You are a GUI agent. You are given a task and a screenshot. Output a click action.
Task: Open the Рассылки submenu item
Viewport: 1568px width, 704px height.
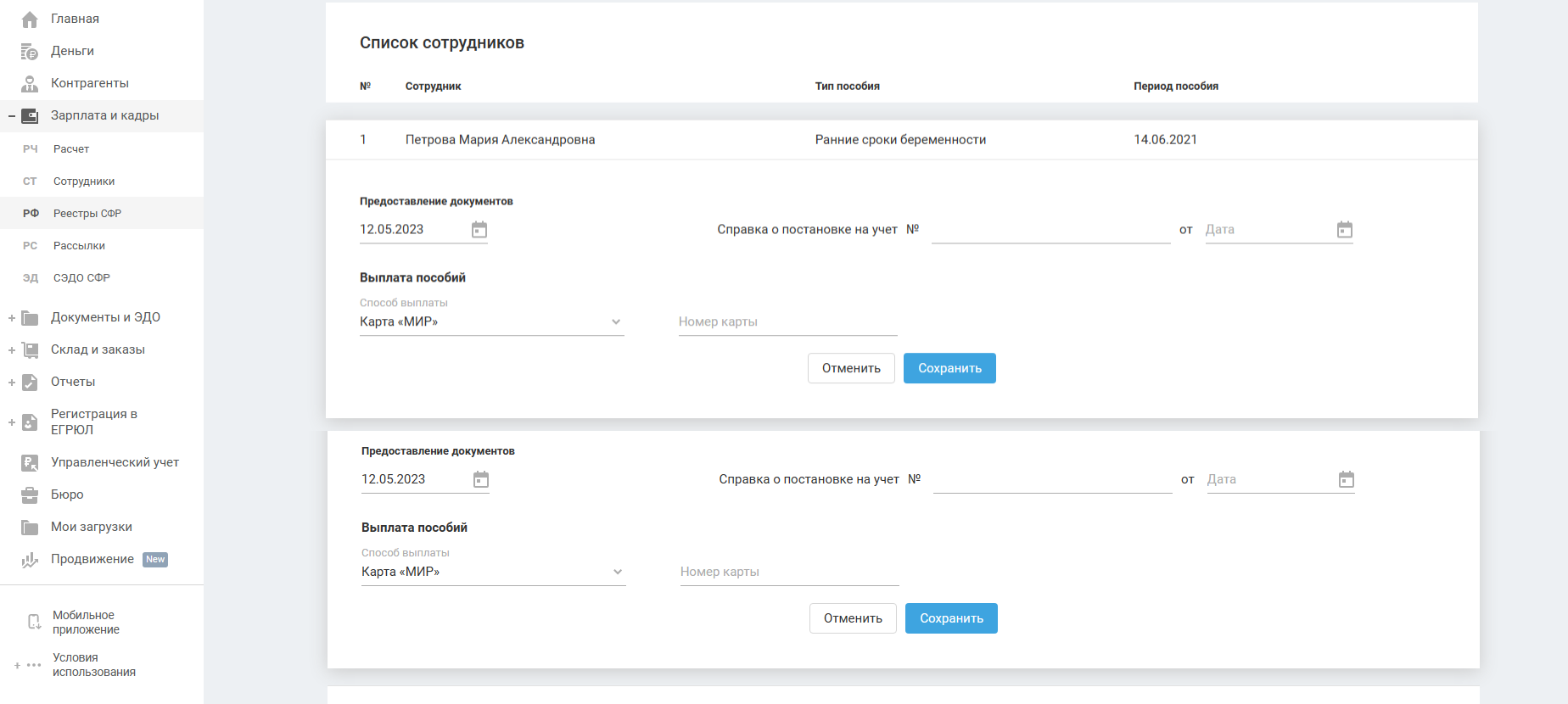click(79, 246)
